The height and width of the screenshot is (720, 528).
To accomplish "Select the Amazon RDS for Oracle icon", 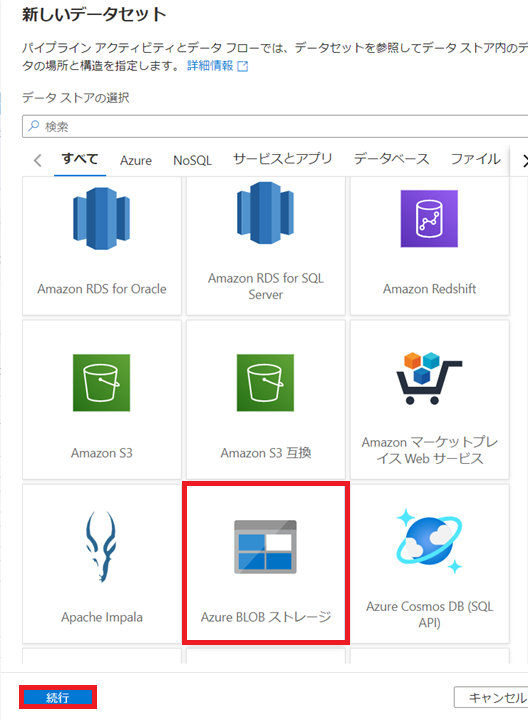I will 101,218.
